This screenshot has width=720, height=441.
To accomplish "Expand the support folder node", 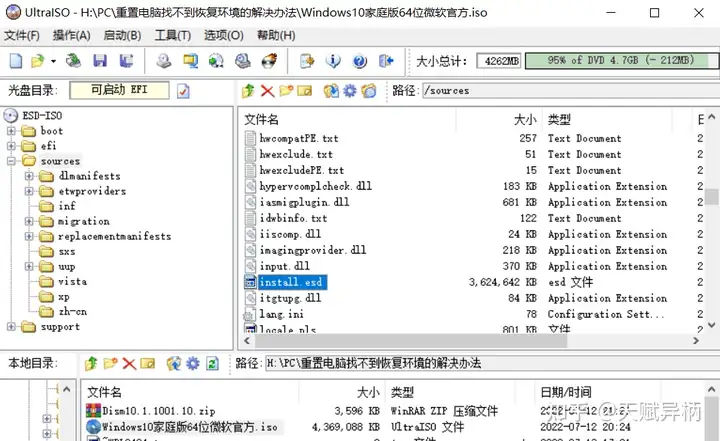I will click(x=11, y=327).
